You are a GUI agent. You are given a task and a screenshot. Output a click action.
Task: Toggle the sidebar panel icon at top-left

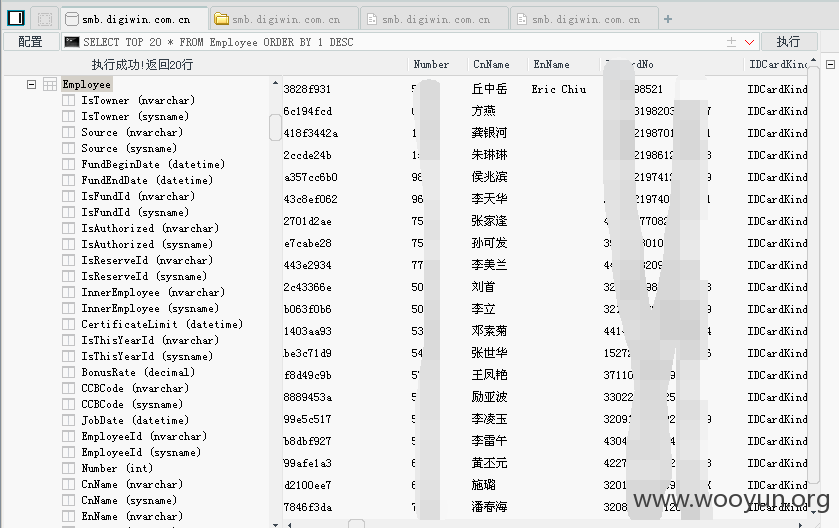(16, 18)
